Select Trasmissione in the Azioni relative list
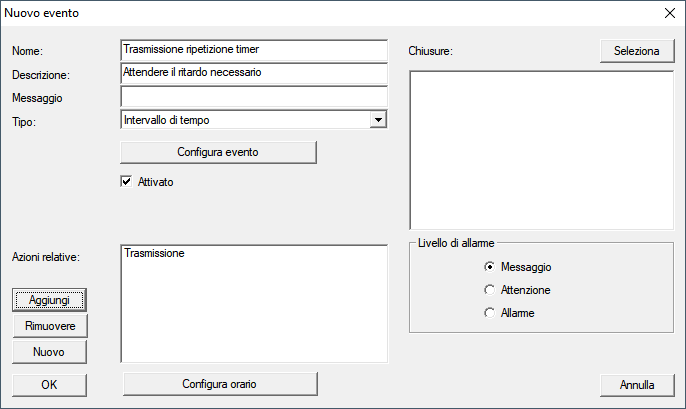Screen dimensions: 686x409 (x=155, y=255)
